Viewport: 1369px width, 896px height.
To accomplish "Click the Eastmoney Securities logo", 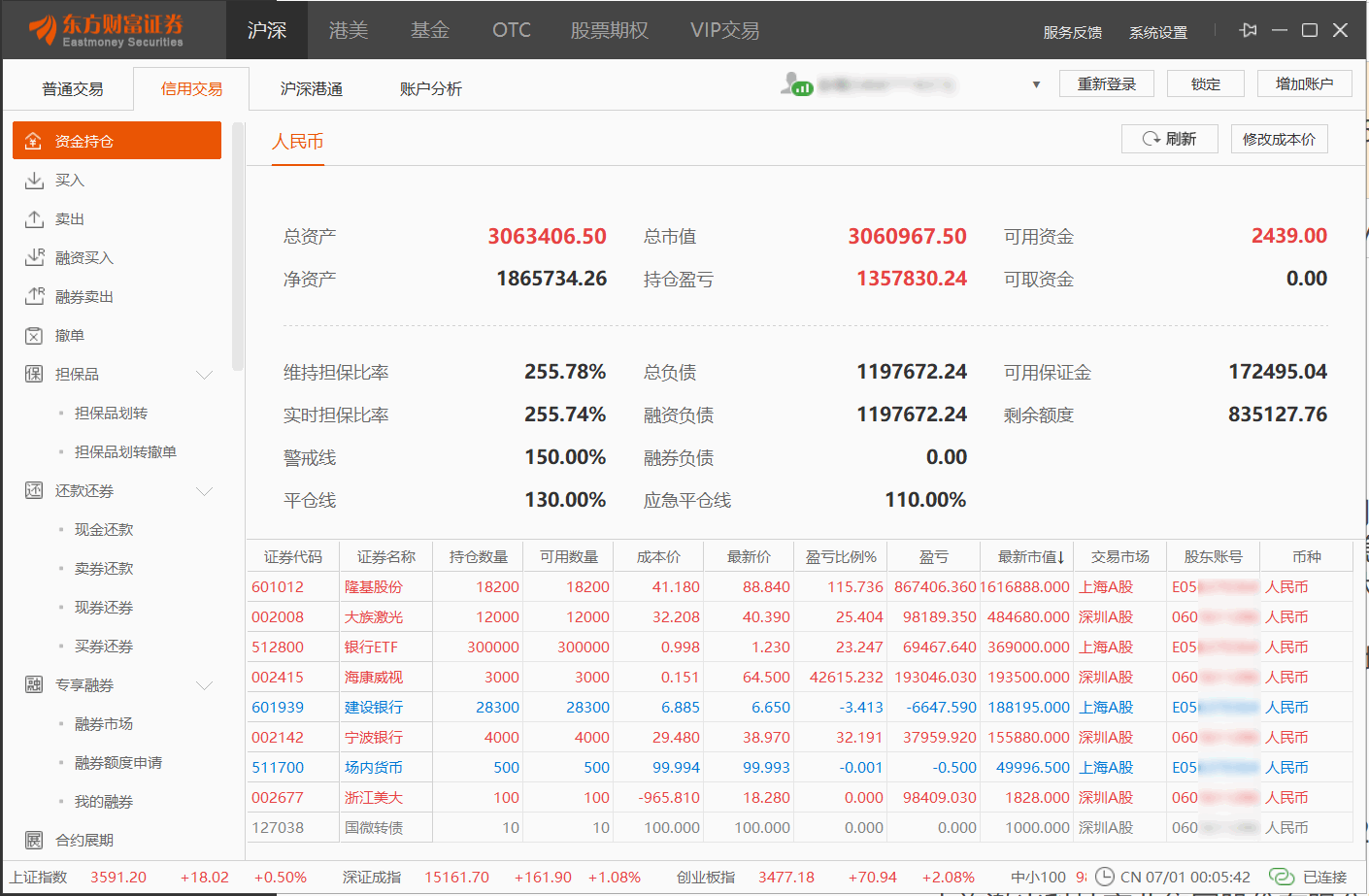I will coord(106,30).
